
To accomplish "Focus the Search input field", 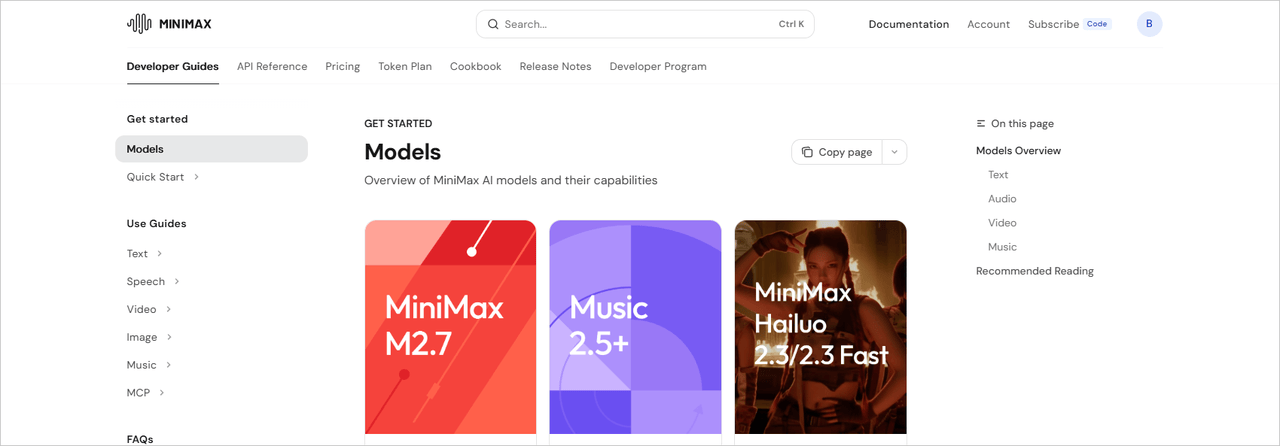I will click(x=638, y=24).
